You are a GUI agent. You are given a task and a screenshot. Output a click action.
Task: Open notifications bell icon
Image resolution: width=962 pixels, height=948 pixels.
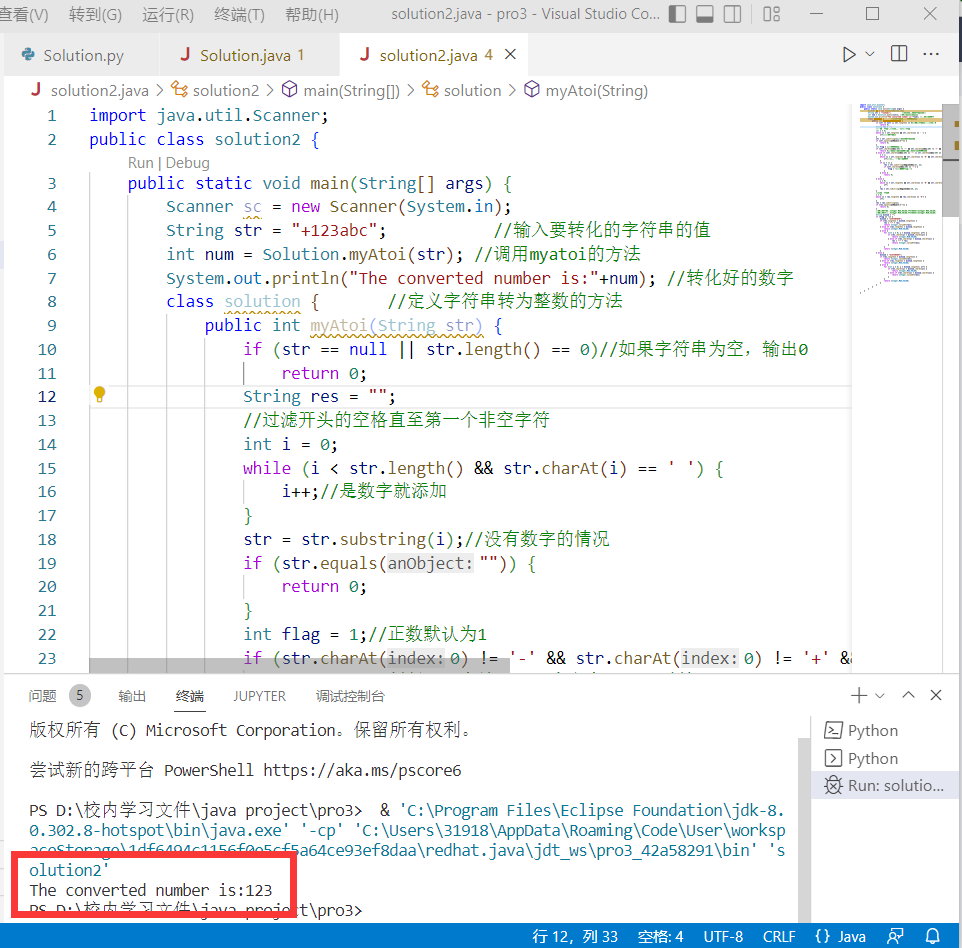coord(933,936)
